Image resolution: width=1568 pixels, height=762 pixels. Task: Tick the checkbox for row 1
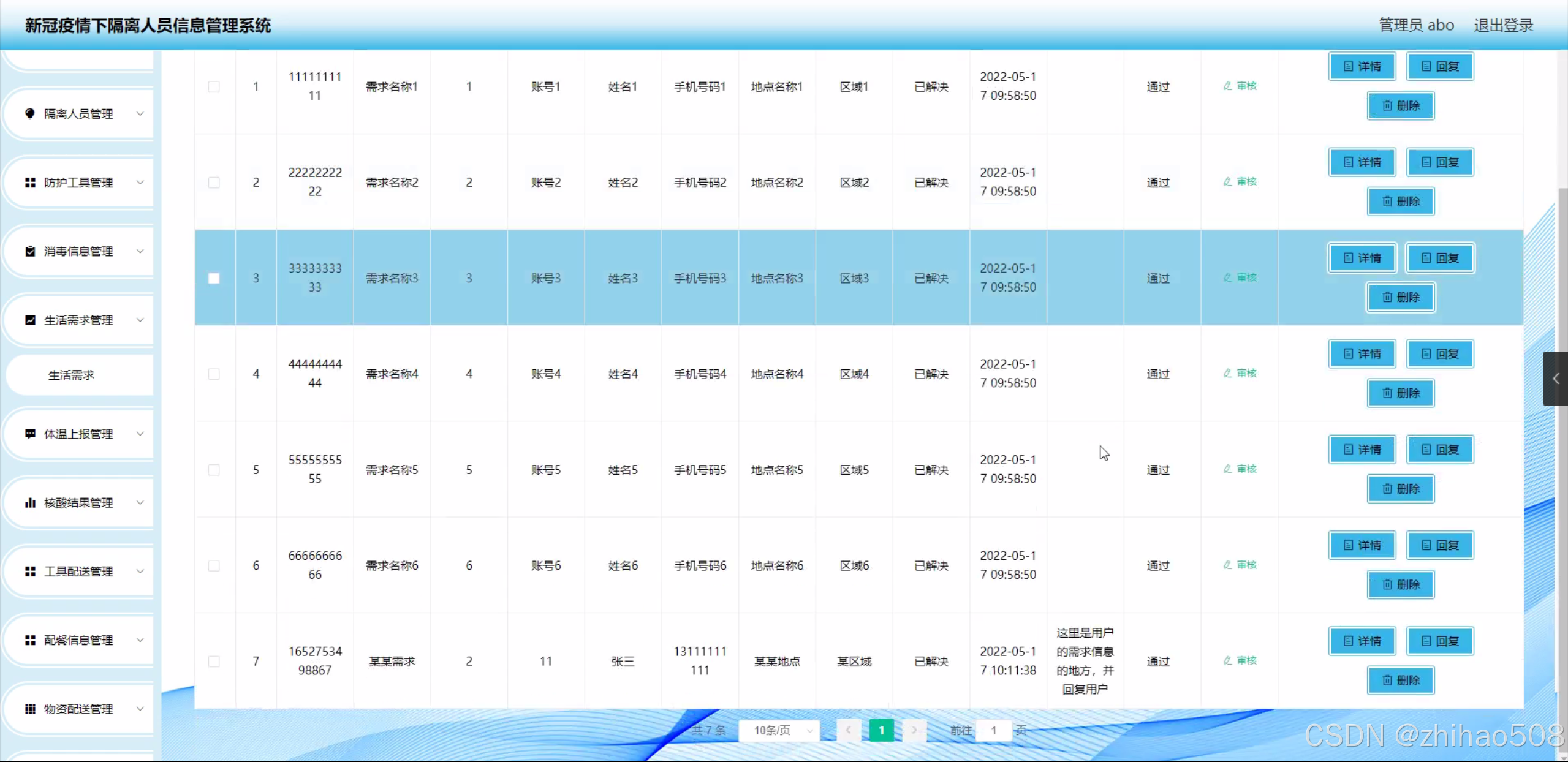click(x=214, y=87)
